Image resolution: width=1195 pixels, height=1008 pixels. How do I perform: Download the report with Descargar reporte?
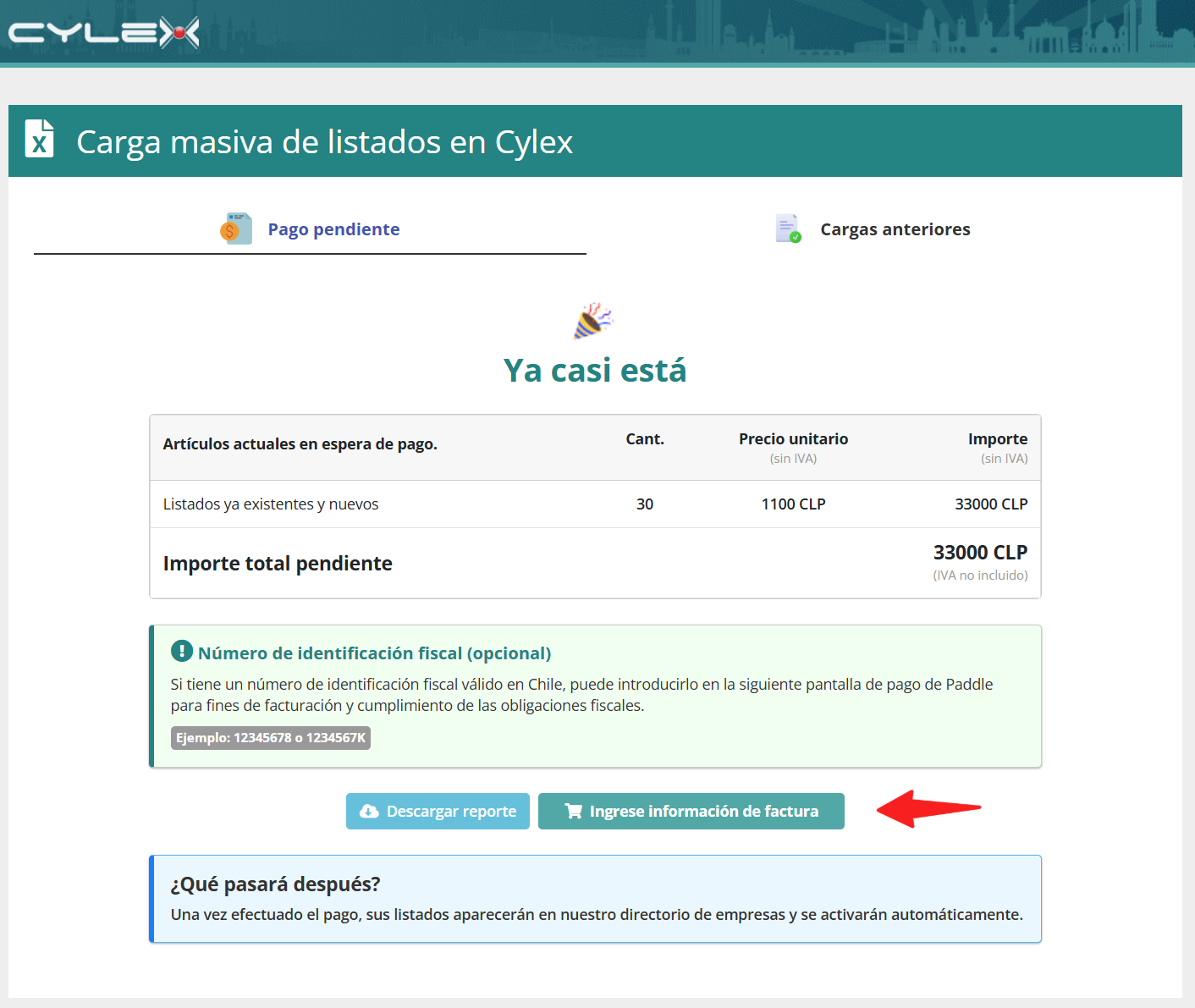438,811
